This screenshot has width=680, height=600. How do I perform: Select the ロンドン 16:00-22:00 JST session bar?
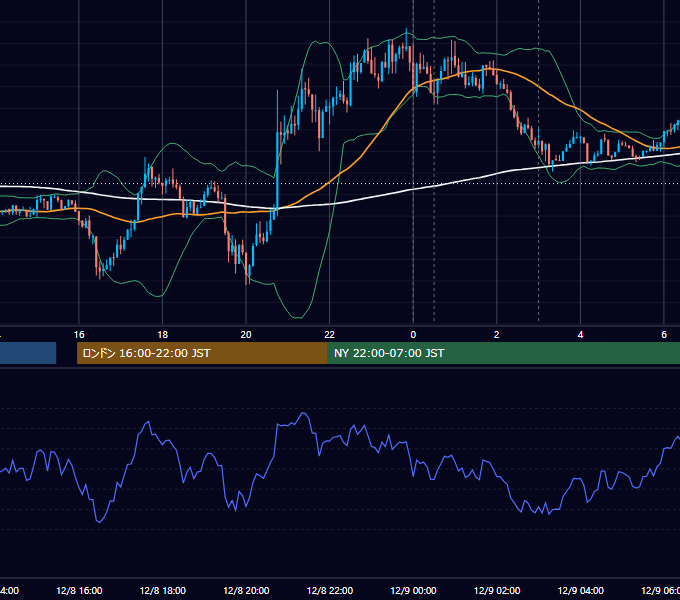[202, 353]
